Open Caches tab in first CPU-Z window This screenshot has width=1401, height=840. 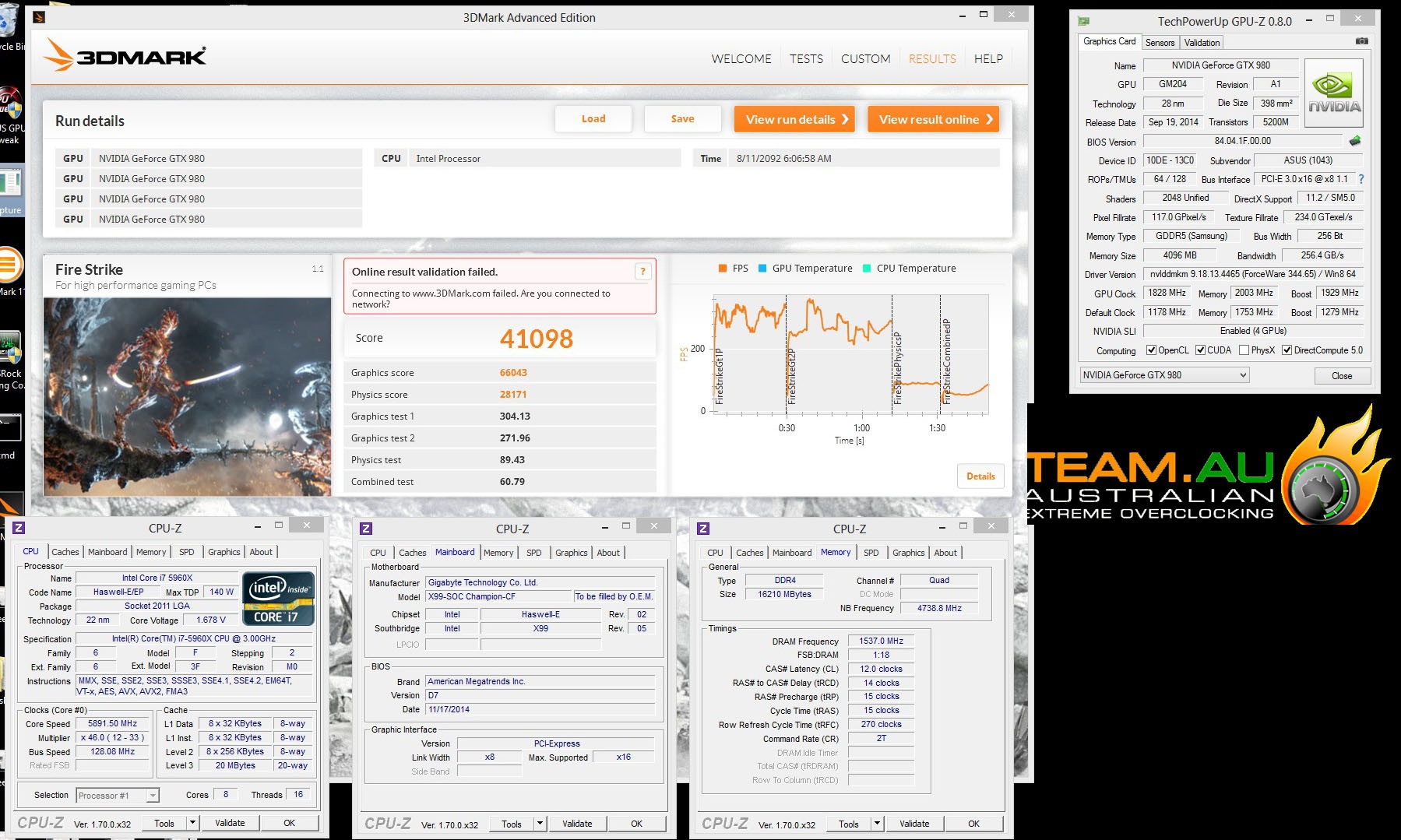pyautogui.click(x=65, y=552)
